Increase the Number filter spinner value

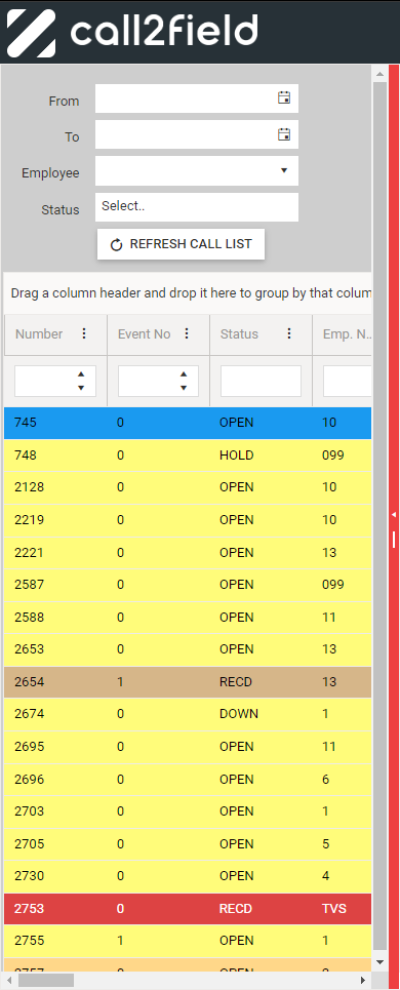pyautogui.click(x=81, y=375)
